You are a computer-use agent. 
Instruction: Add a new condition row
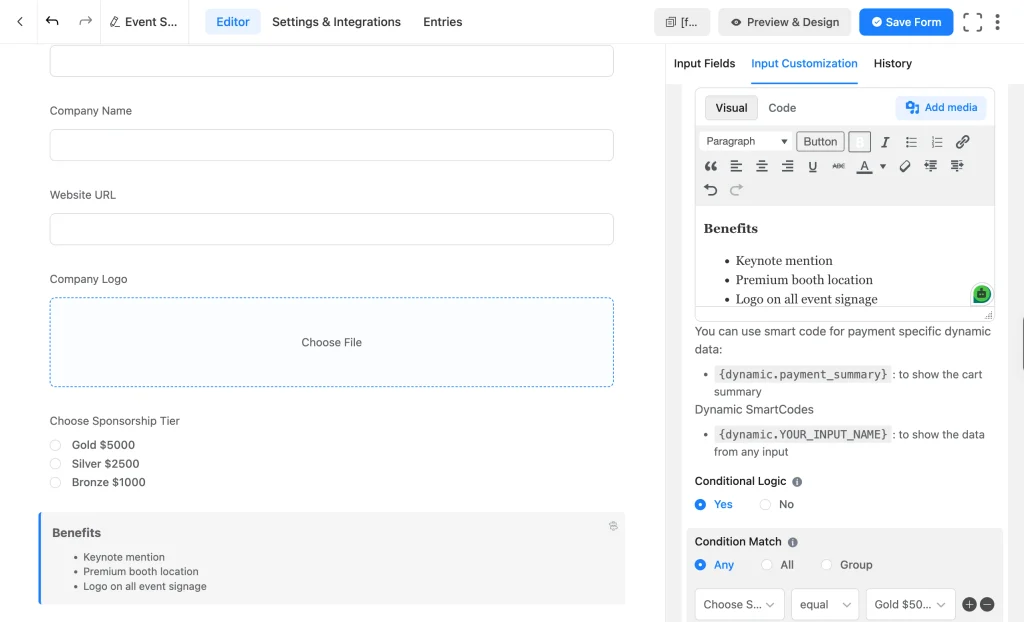click(969, 604)
